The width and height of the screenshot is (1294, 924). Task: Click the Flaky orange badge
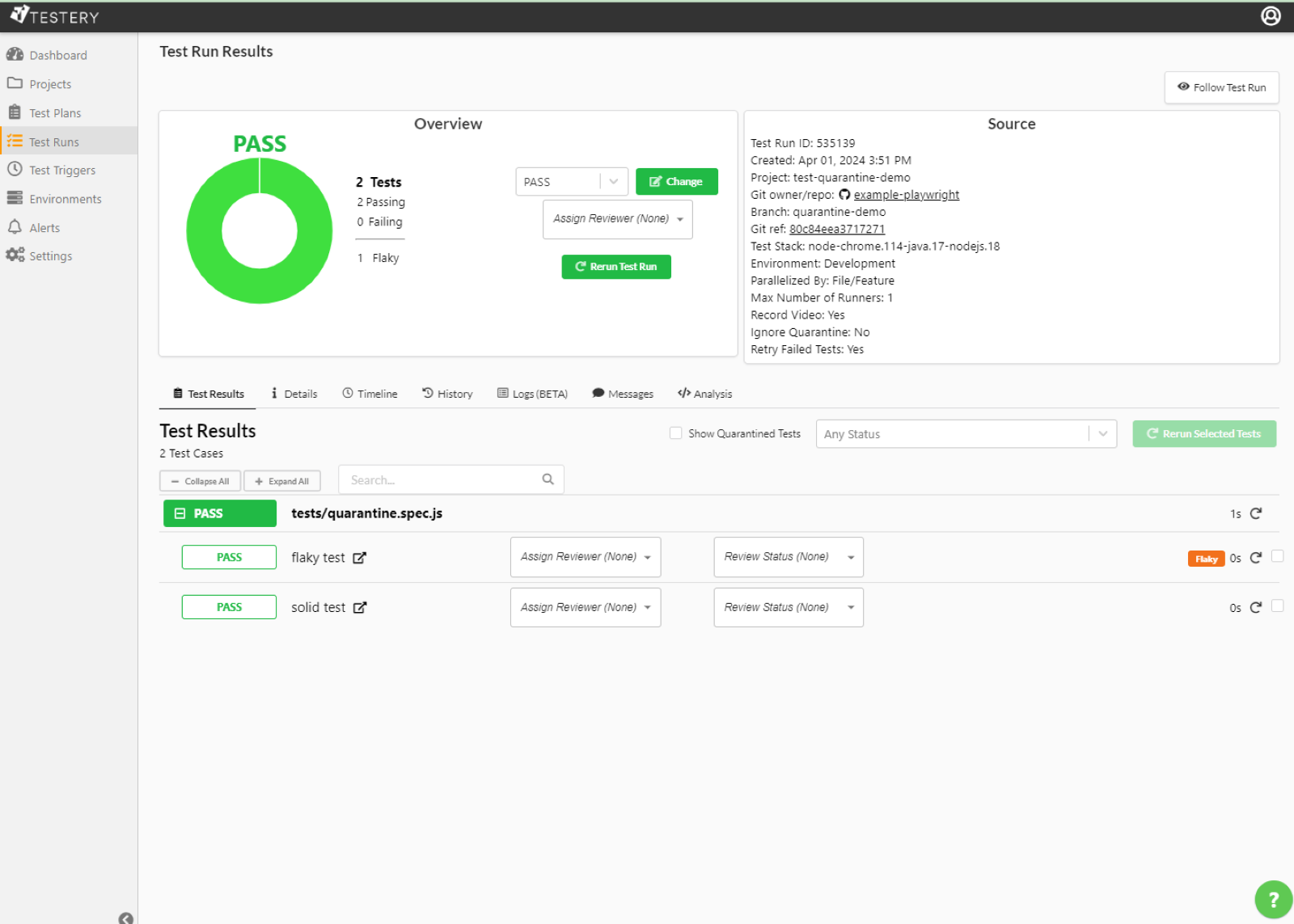tap(1206, 559)
